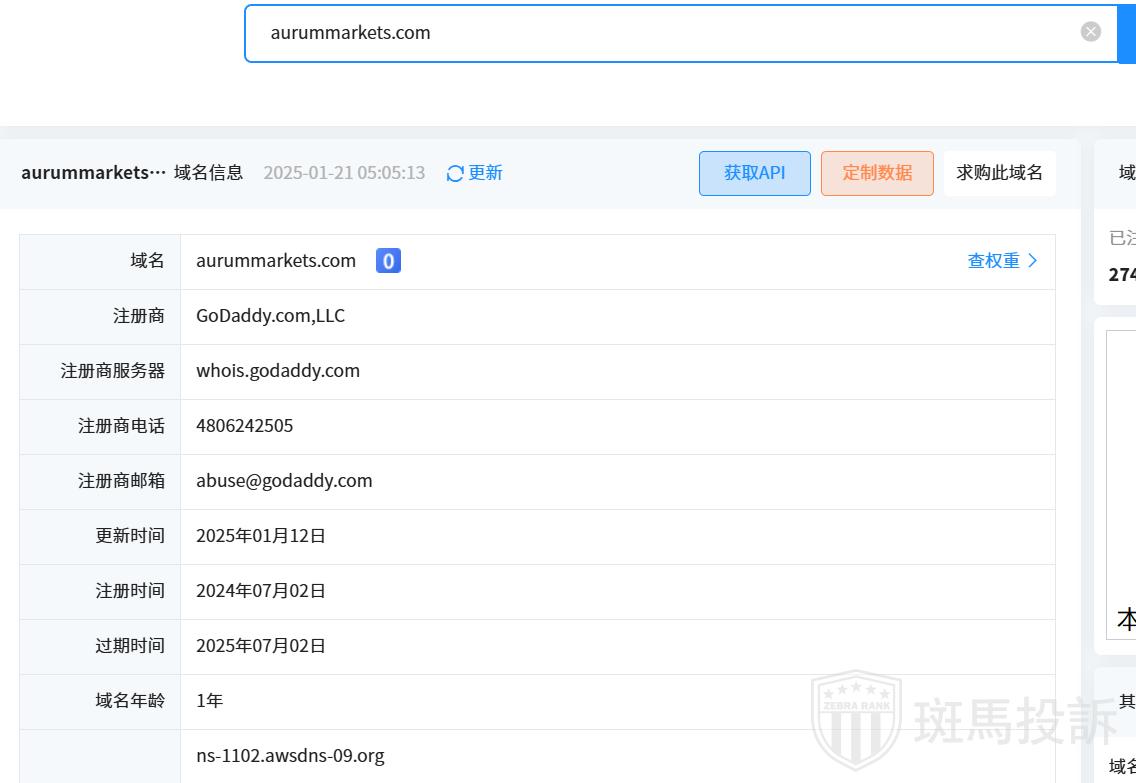The height and width of the screenshot is (783, 1136).
Task: Click the blue search button at the search box edge
Action: pos(1127,33)
